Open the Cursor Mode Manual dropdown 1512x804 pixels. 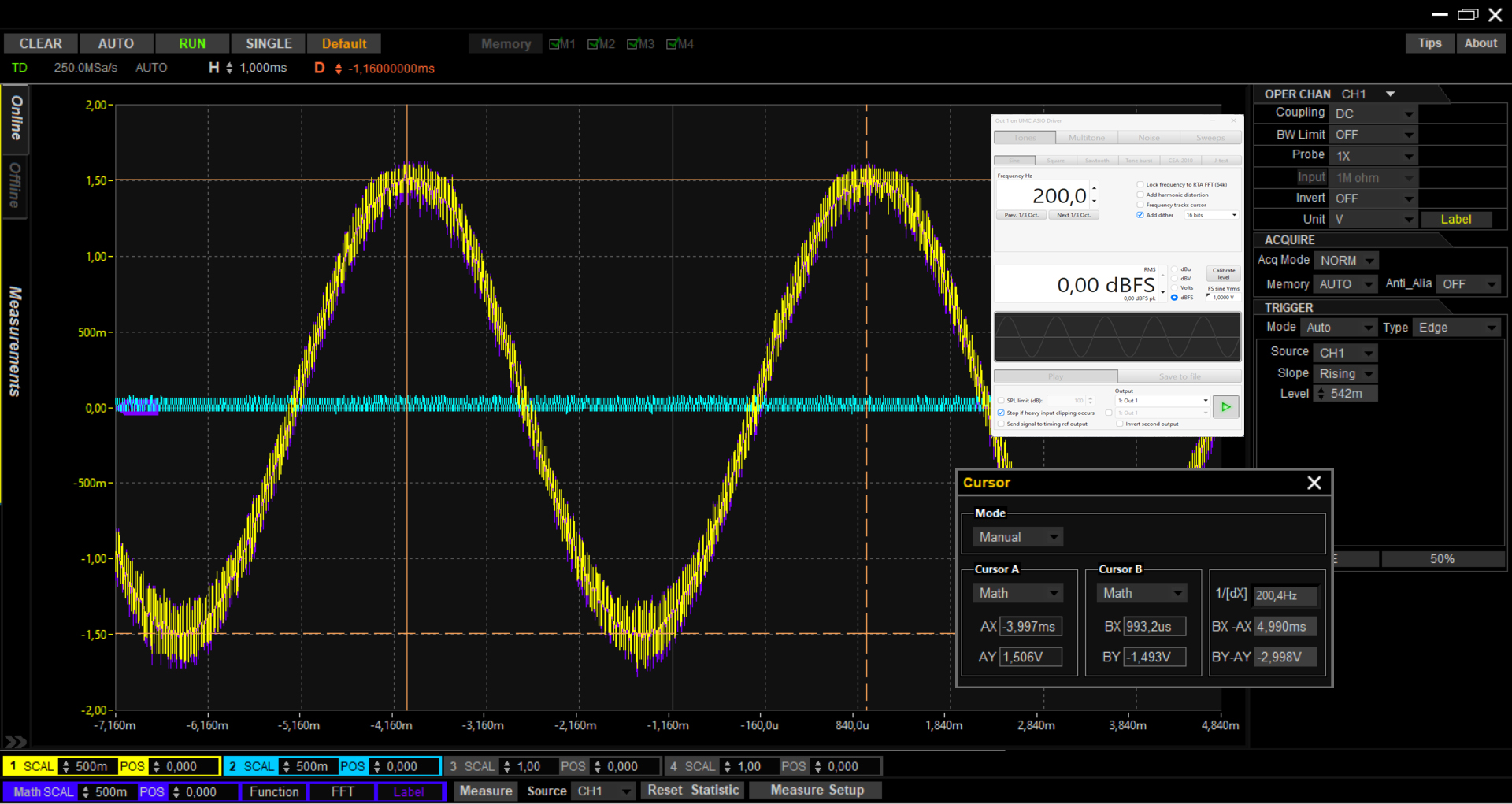[1018, 537]
